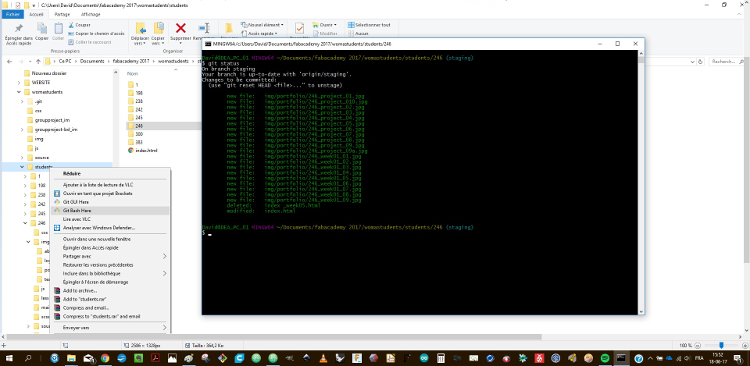Viewport: 750px width, 366px height.
Task: Click Sélectionner tout in the ribbon
Action: pos(369,24)
